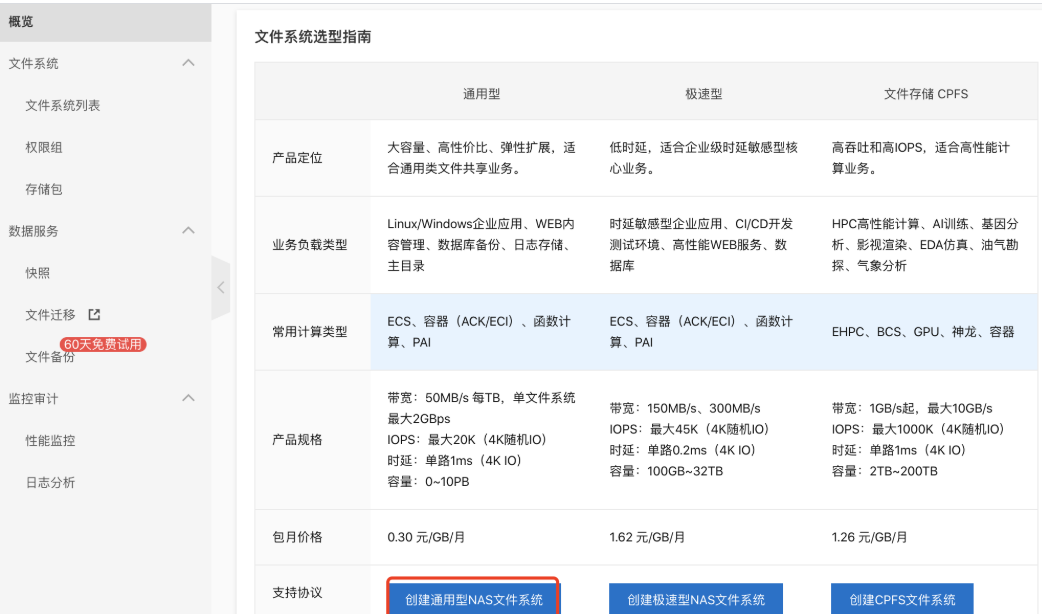The image size is (1042, 614).
Task: Collapse the 数据服务 section
Action: pos(186,230)
